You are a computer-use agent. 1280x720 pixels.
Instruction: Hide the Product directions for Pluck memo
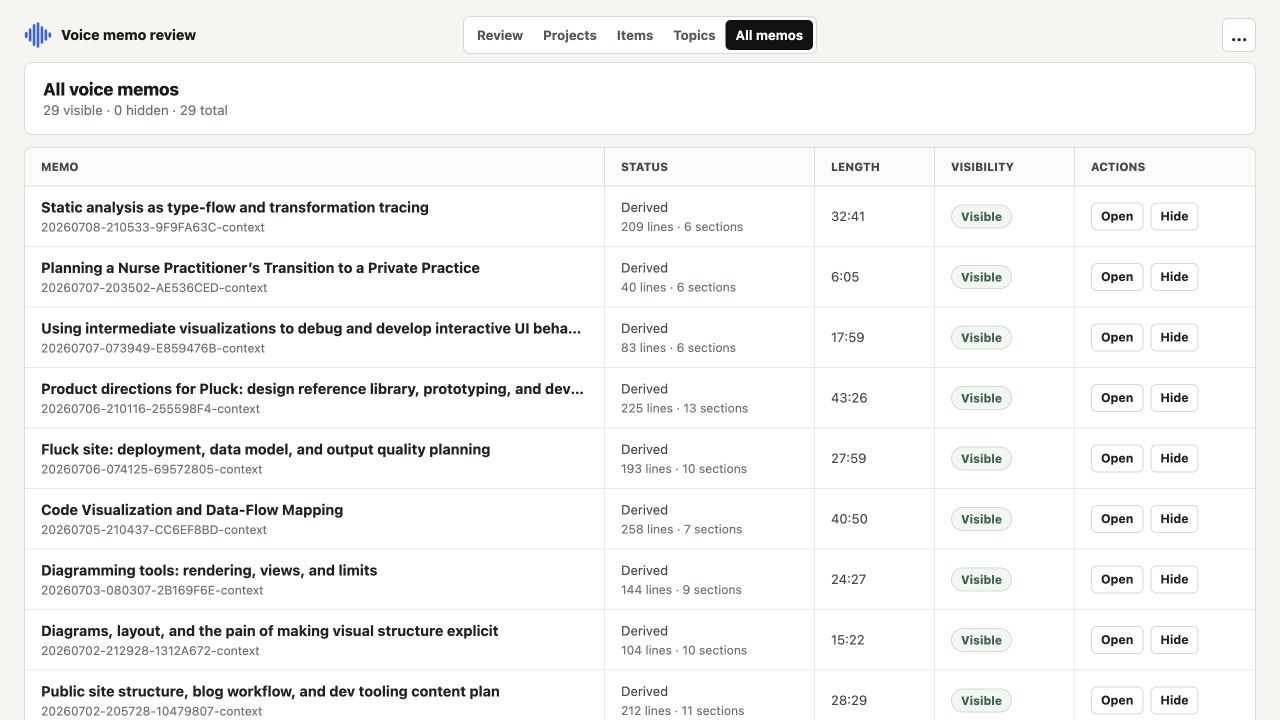pyautogui.click(x=1174, y=398)
